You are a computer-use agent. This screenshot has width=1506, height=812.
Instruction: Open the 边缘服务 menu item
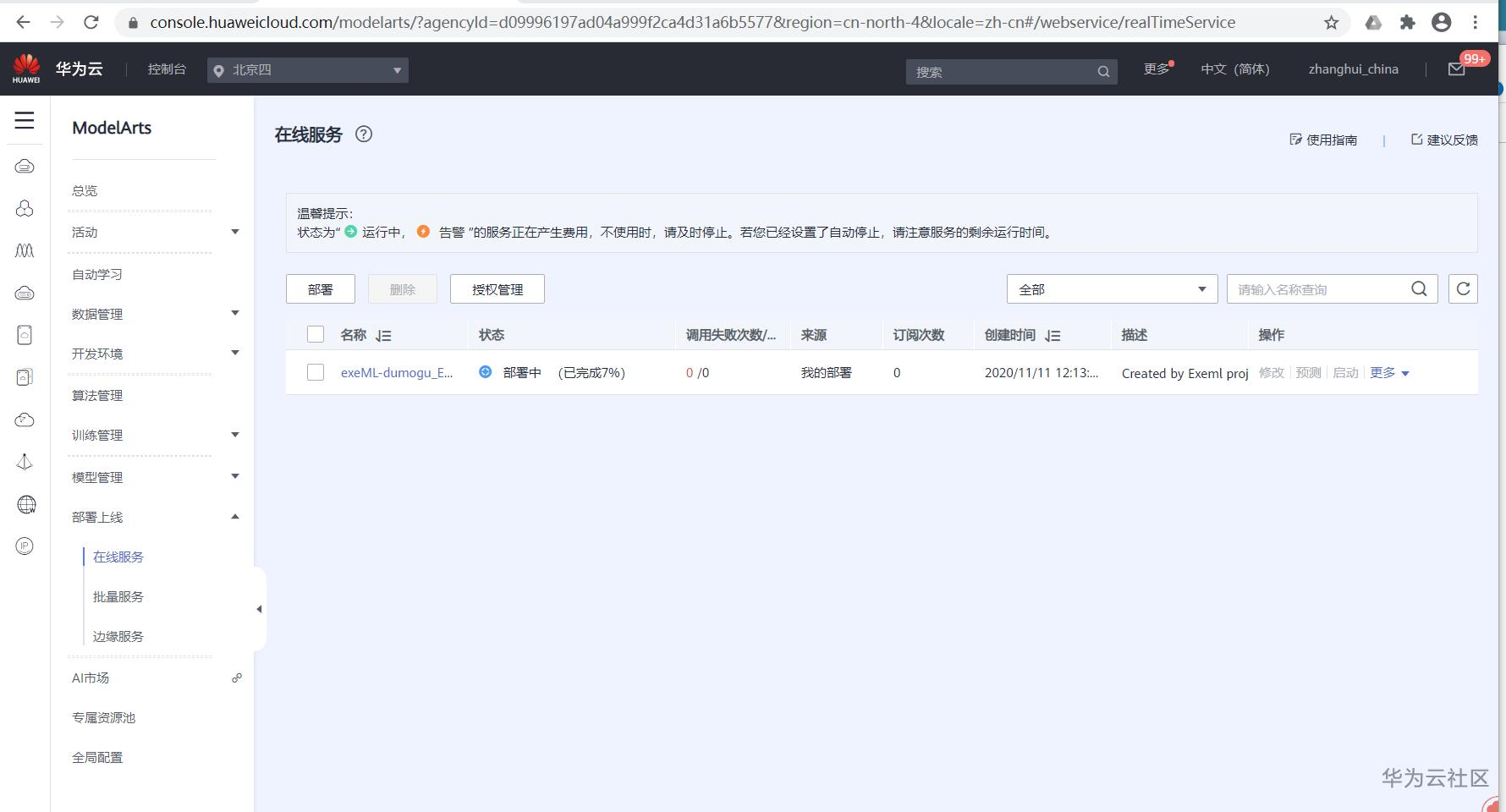[x=118, y=636]
